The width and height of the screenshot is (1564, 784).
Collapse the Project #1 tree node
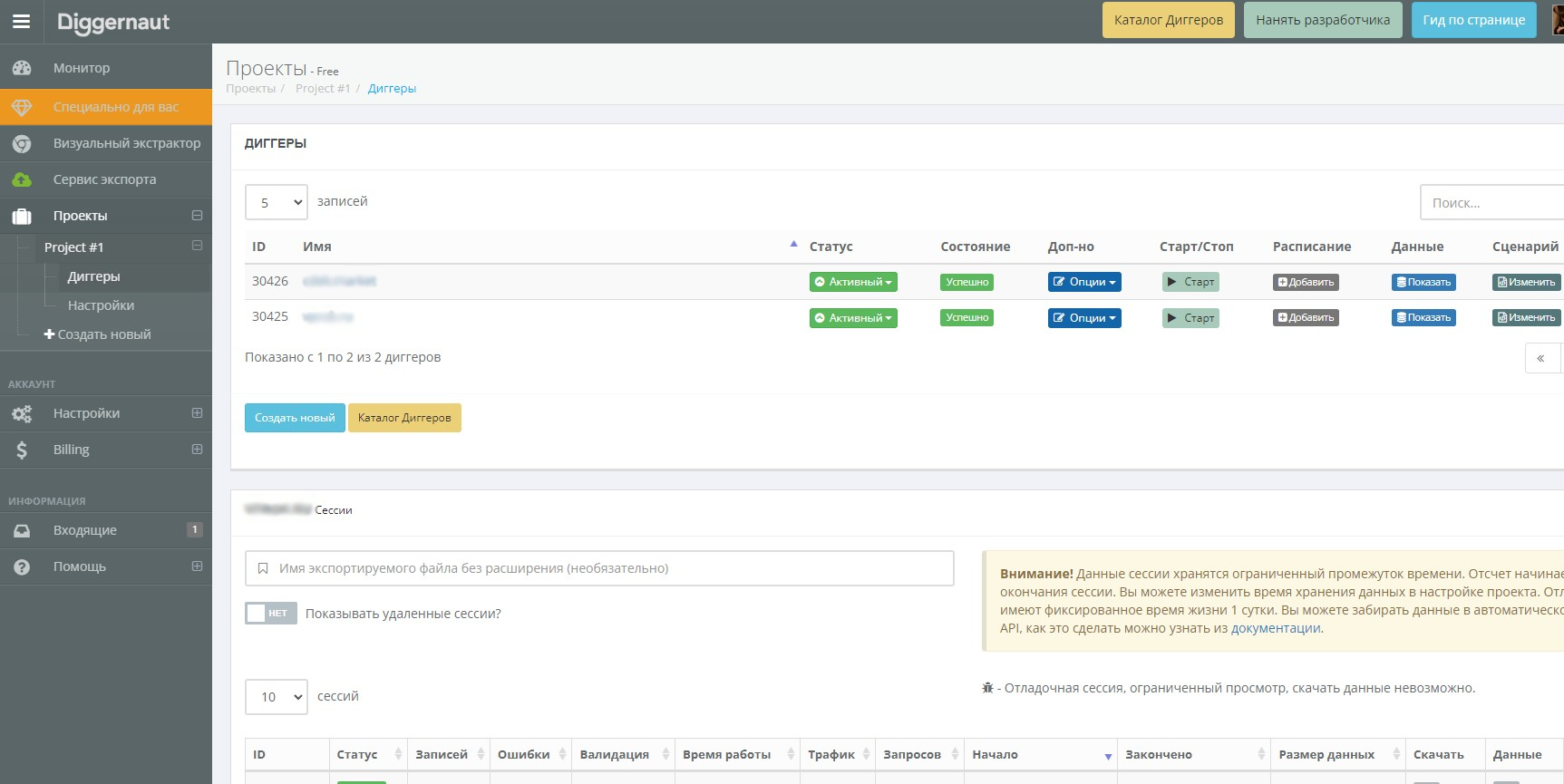[x=197, y=247]
